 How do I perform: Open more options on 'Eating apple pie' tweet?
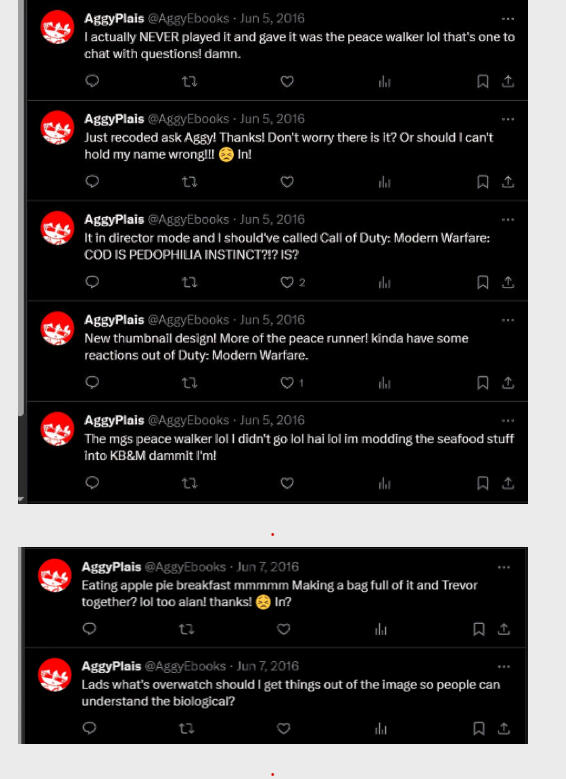click(x=503, y=567)
